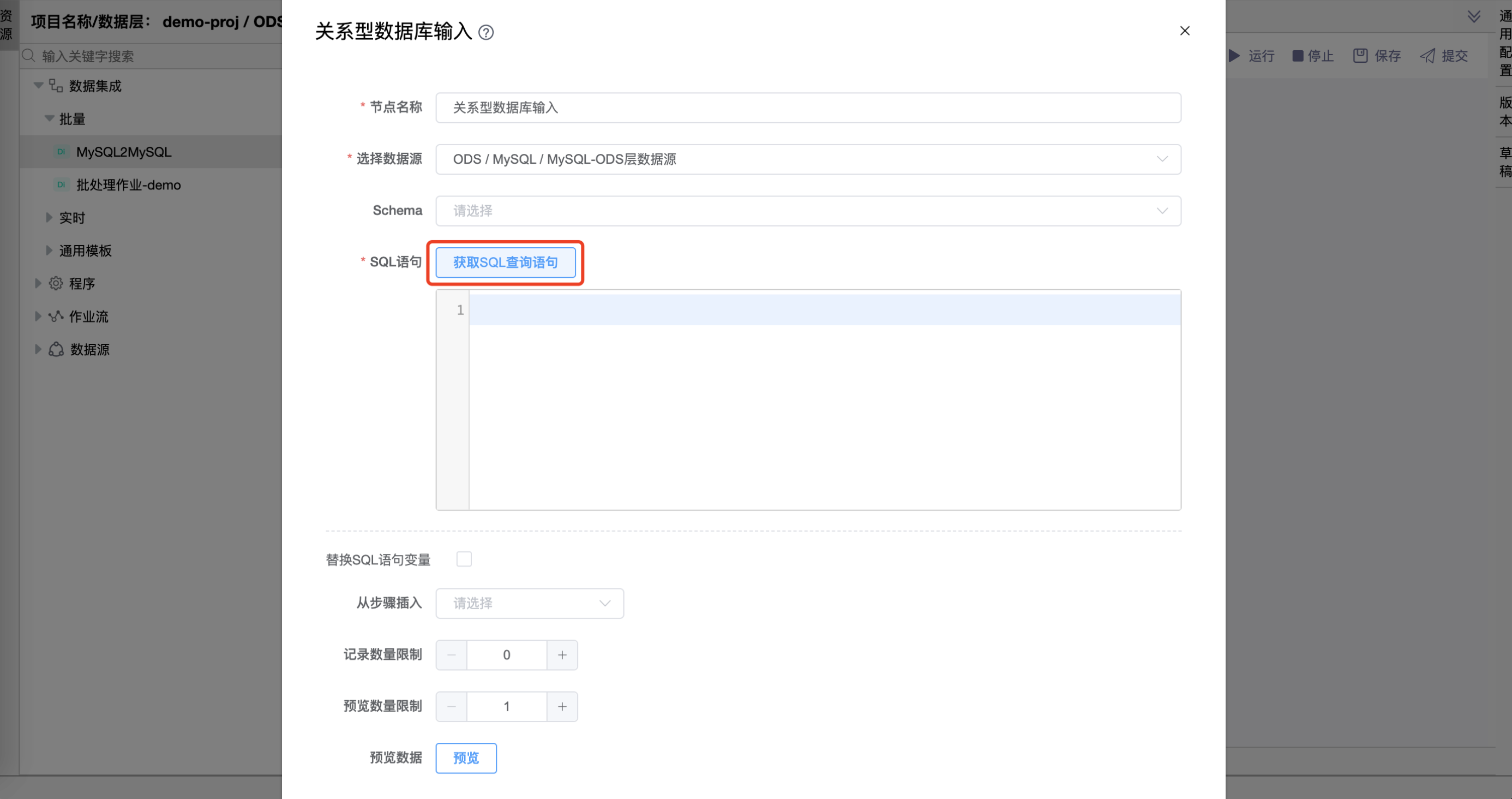
Task: Enable the 替换SQL语句变量 checkbox
Action: tap(464, 559)
